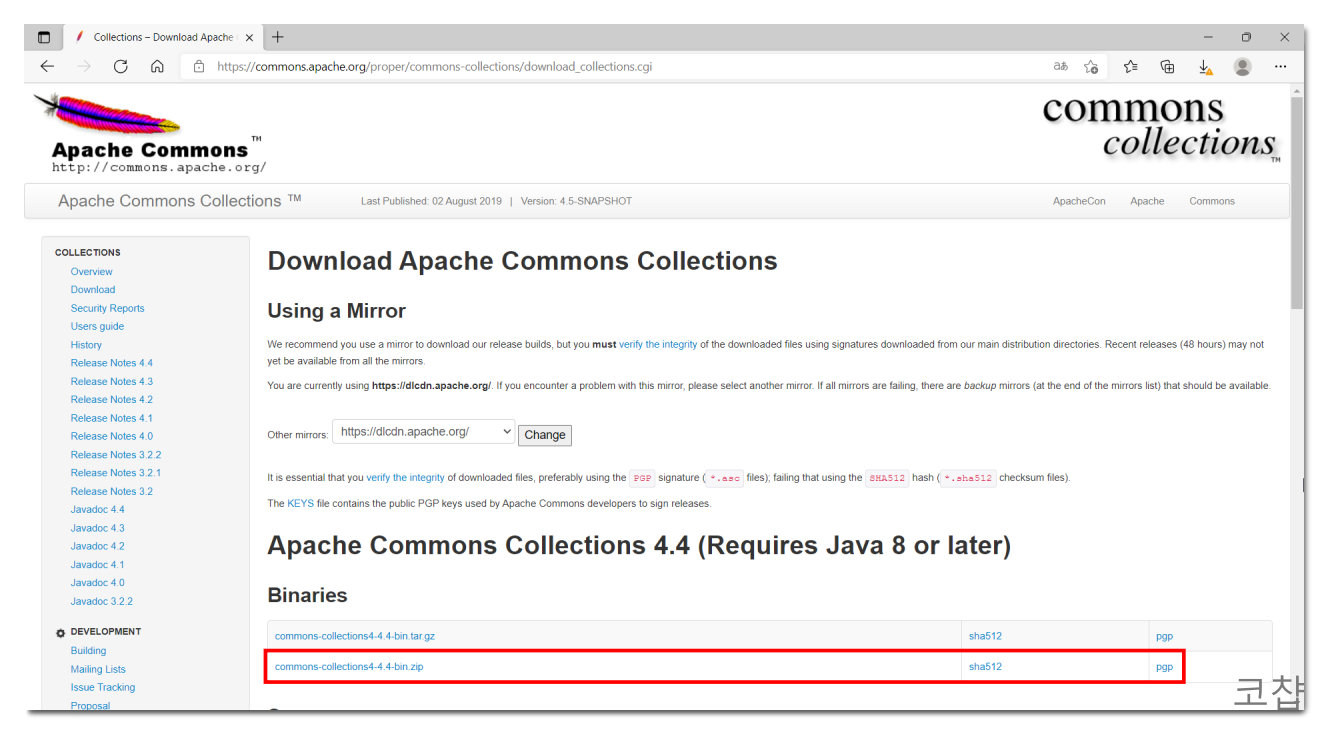This screenshot has height=734, width=1328.
Task: Open Release Notes 3.2.1 link
Action: tap(116, 473)
